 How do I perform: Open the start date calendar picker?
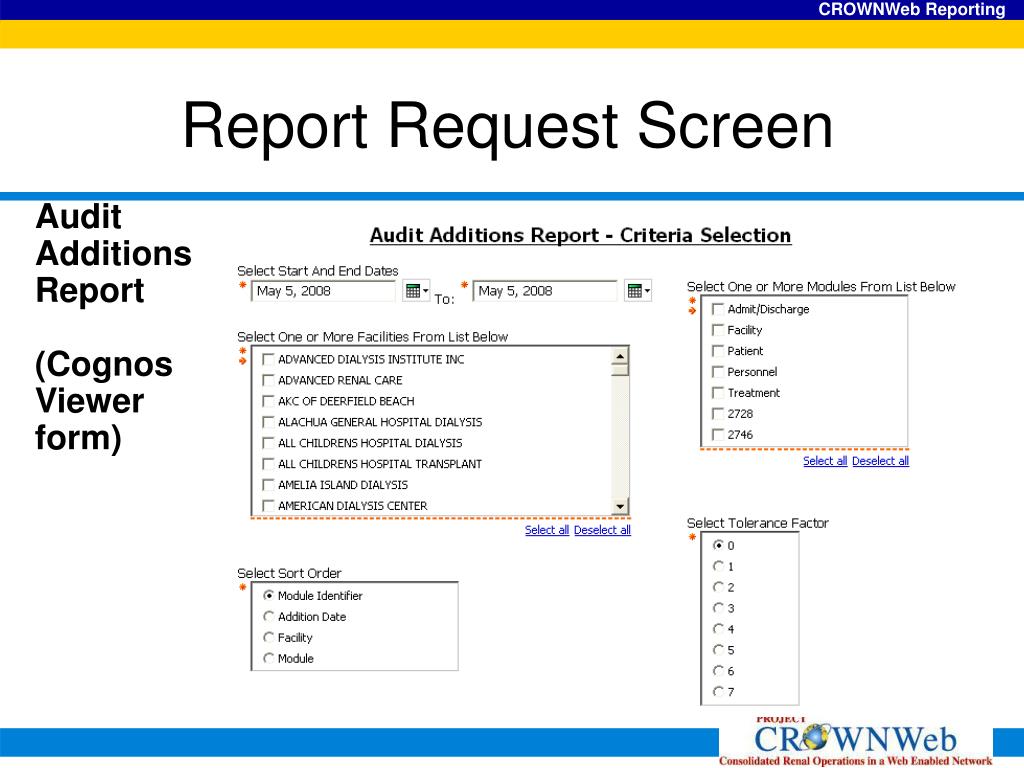(x=416, y=291)
